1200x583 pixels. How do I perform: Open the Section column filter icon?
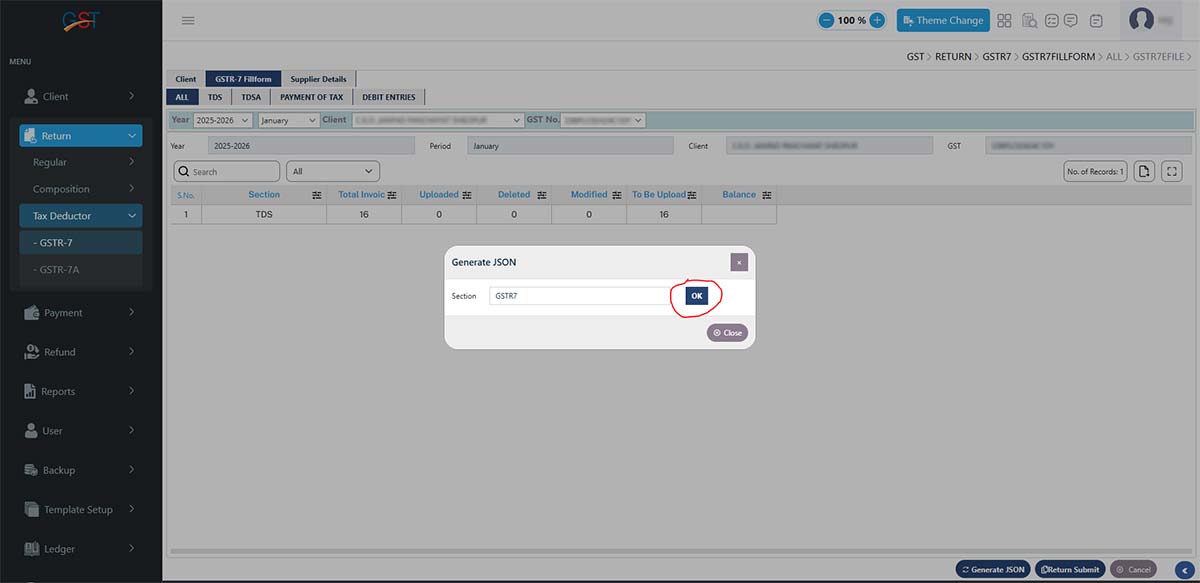(x=316, y=195)
